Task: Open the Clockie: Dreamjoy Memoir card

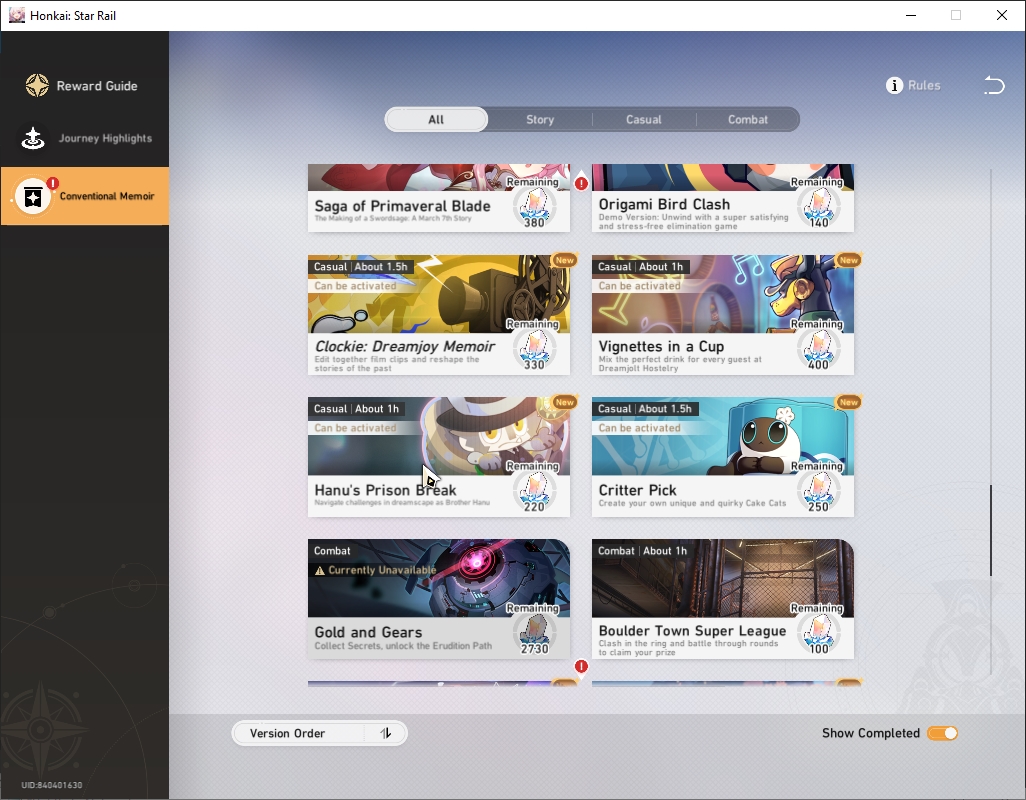Action: point(439,315)
